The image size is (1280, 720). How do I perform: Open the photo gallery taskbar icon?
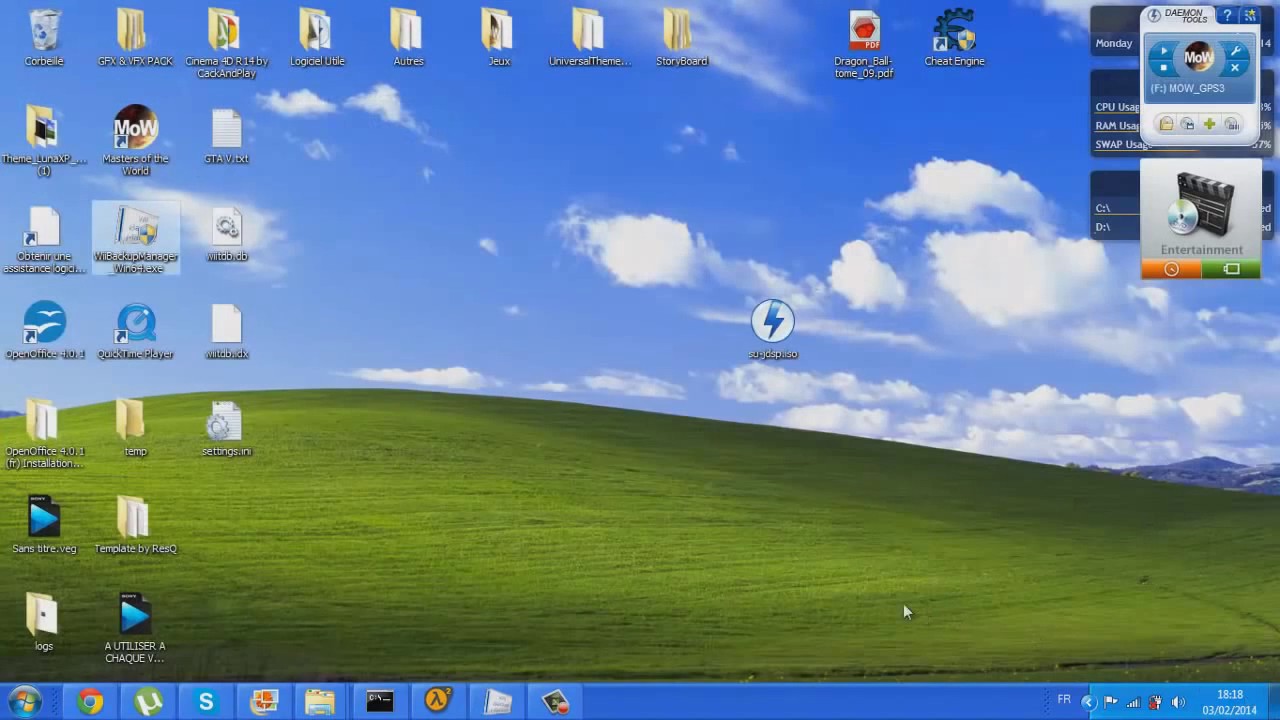pos(264,702)
